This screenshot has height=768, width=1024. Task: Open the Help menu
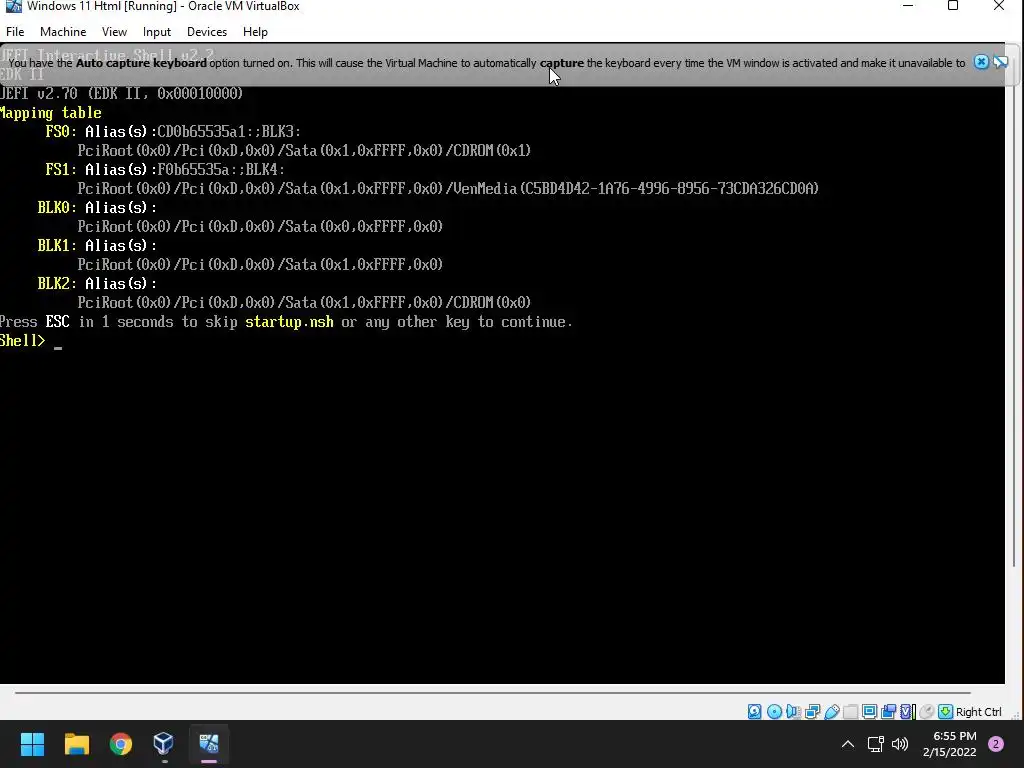[255, 31]
